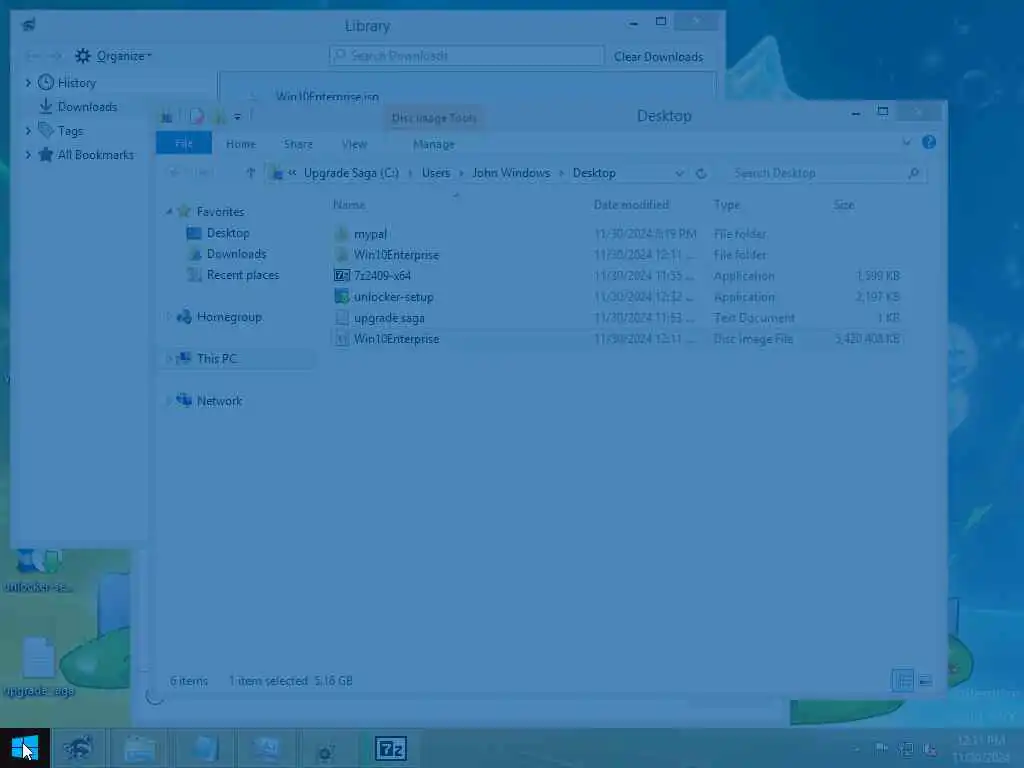Sort by the Type column header
The width and height of the screenshot is (1024, 768).
pos(726,204)
